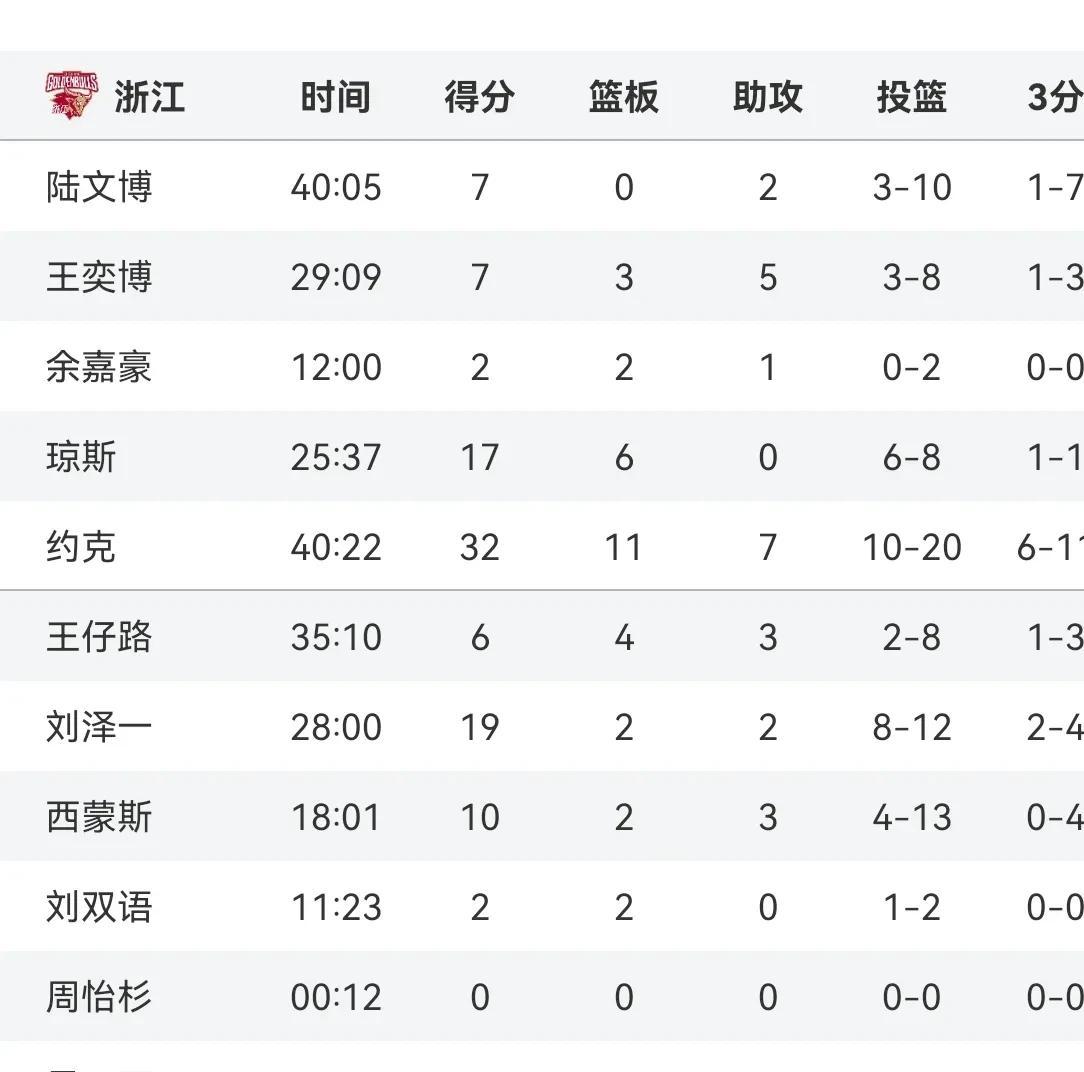This screenshot has width=1084, height=1072.
Task: Click 约克's 10-20 field goal cell
Action: tap(911, 547)
